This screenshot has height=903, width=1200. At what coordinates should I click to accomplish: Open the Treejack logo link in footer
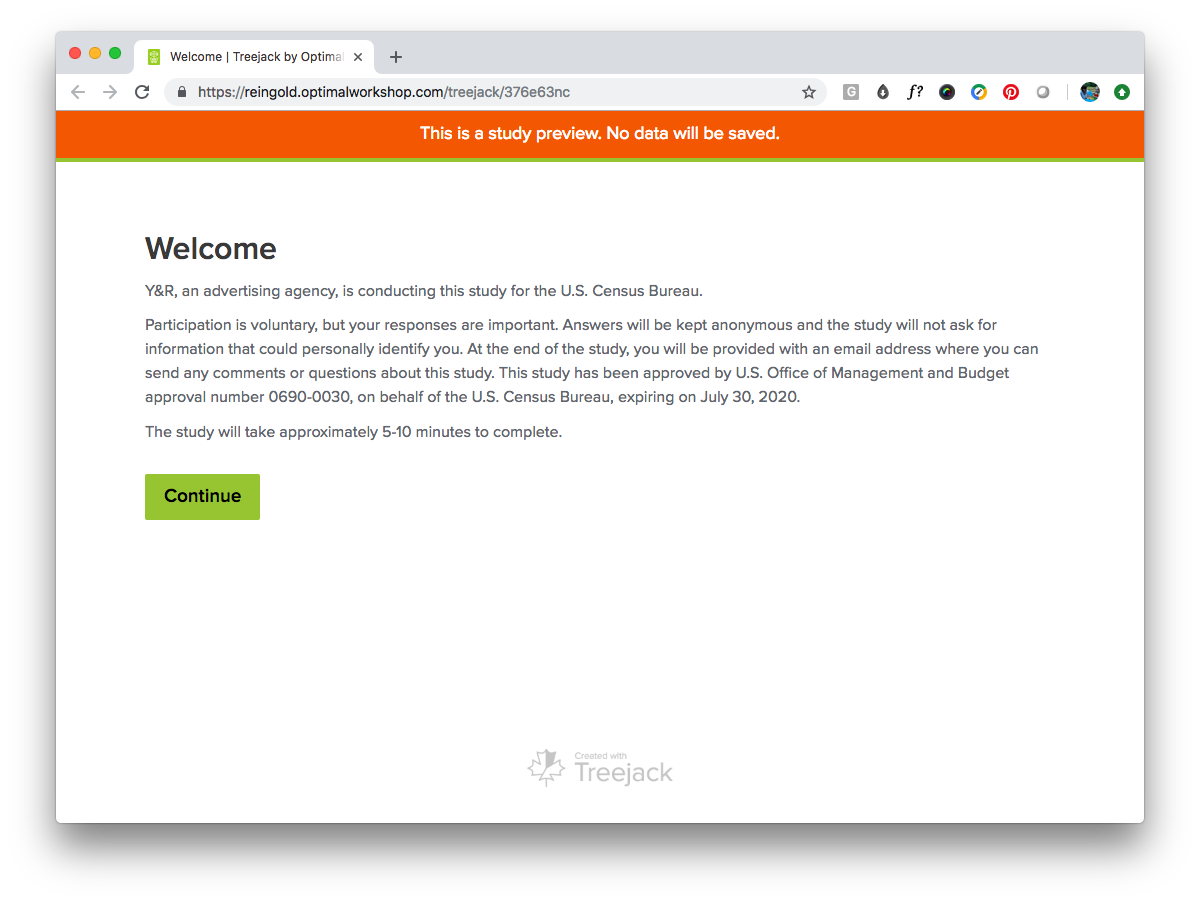600,768
